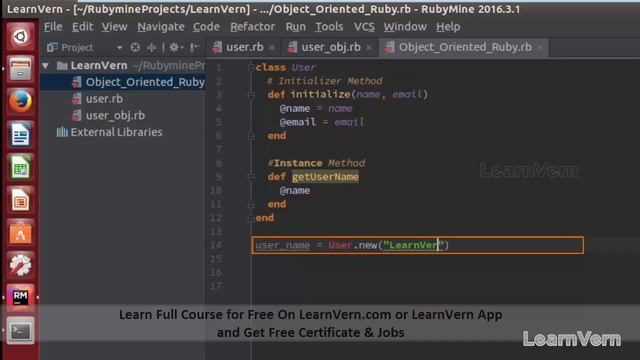Click fold marker at getUserName's end
Image resolution: width=640 pixels, height=360 pixels.
coord(251,204)
